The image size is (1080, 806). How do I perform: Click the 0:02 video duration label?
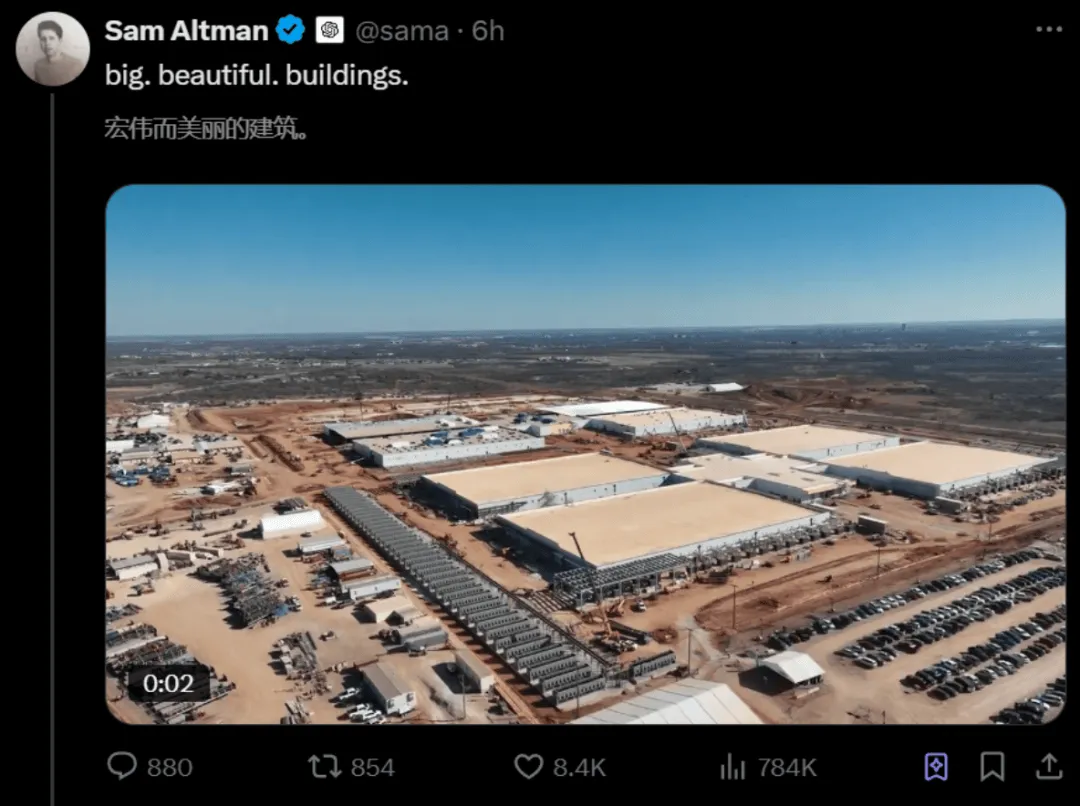click(169, 683)
